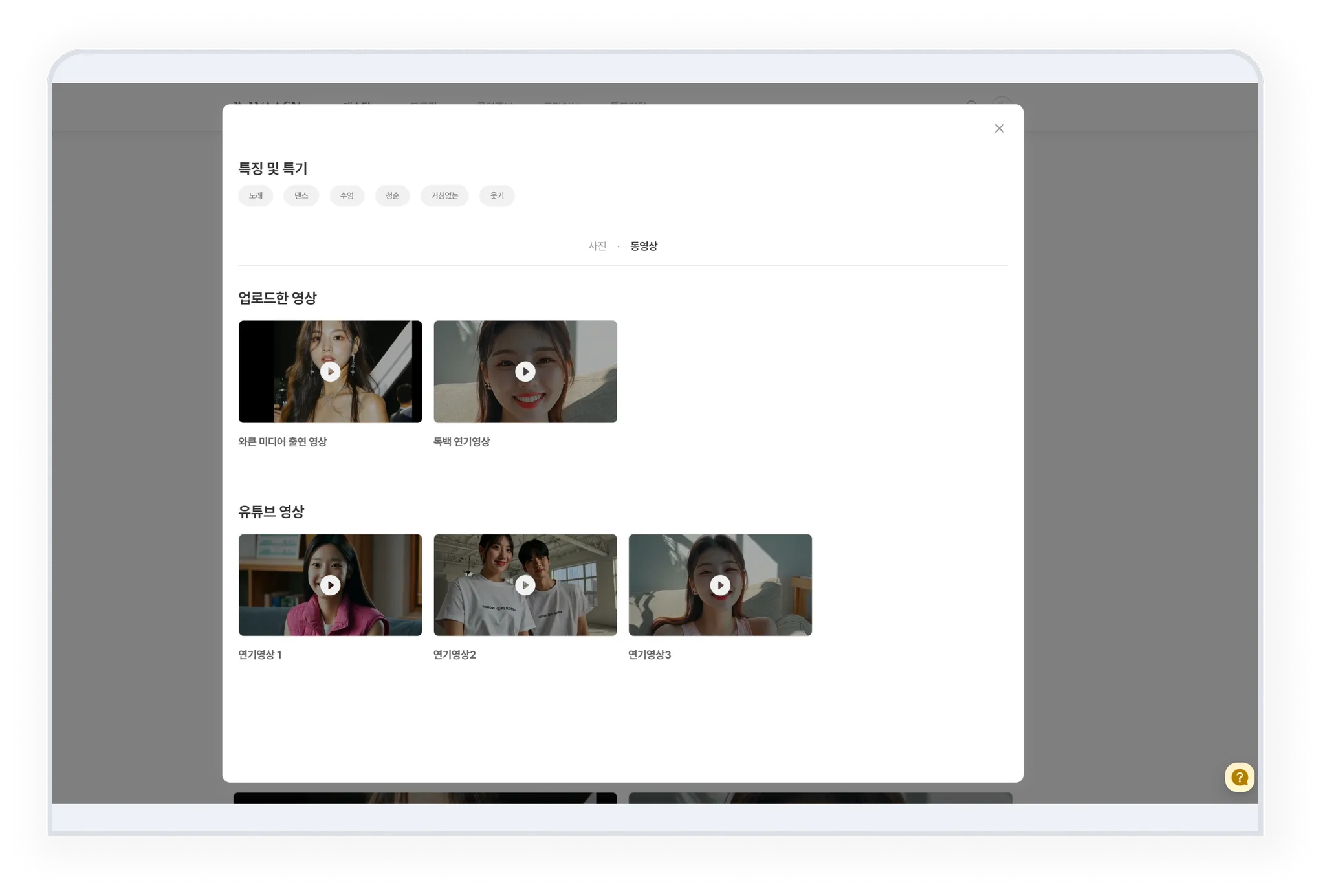Open the yellow help question icon

click(1239, 777)
